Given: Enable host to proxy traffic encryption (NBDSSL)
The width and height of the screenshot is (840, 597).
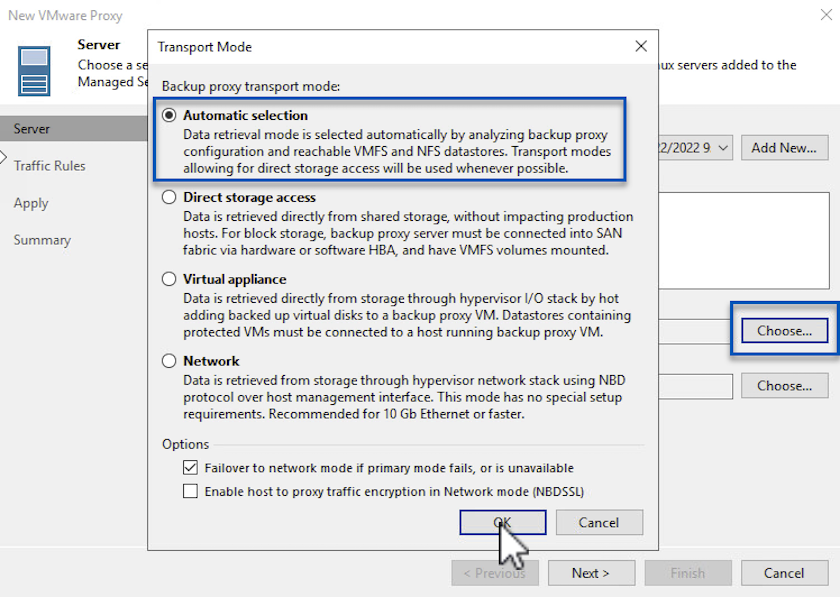Looking at the screenshot, I should 190,491.
